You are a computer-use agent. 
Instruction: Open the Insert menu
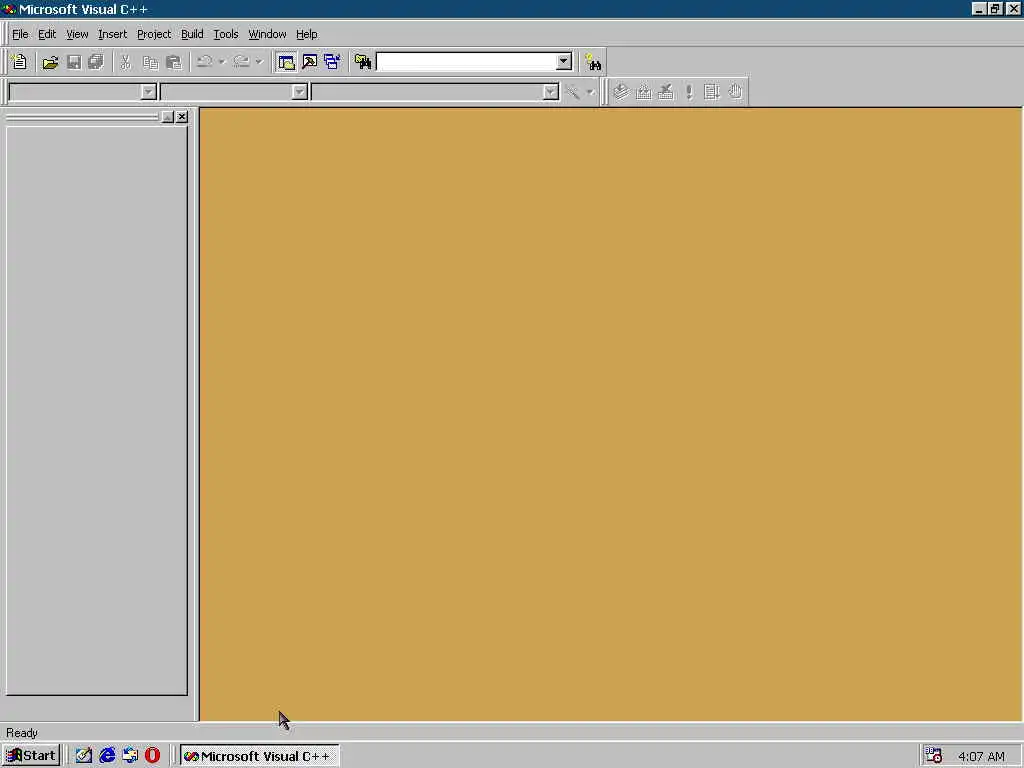tap(112, 35)
